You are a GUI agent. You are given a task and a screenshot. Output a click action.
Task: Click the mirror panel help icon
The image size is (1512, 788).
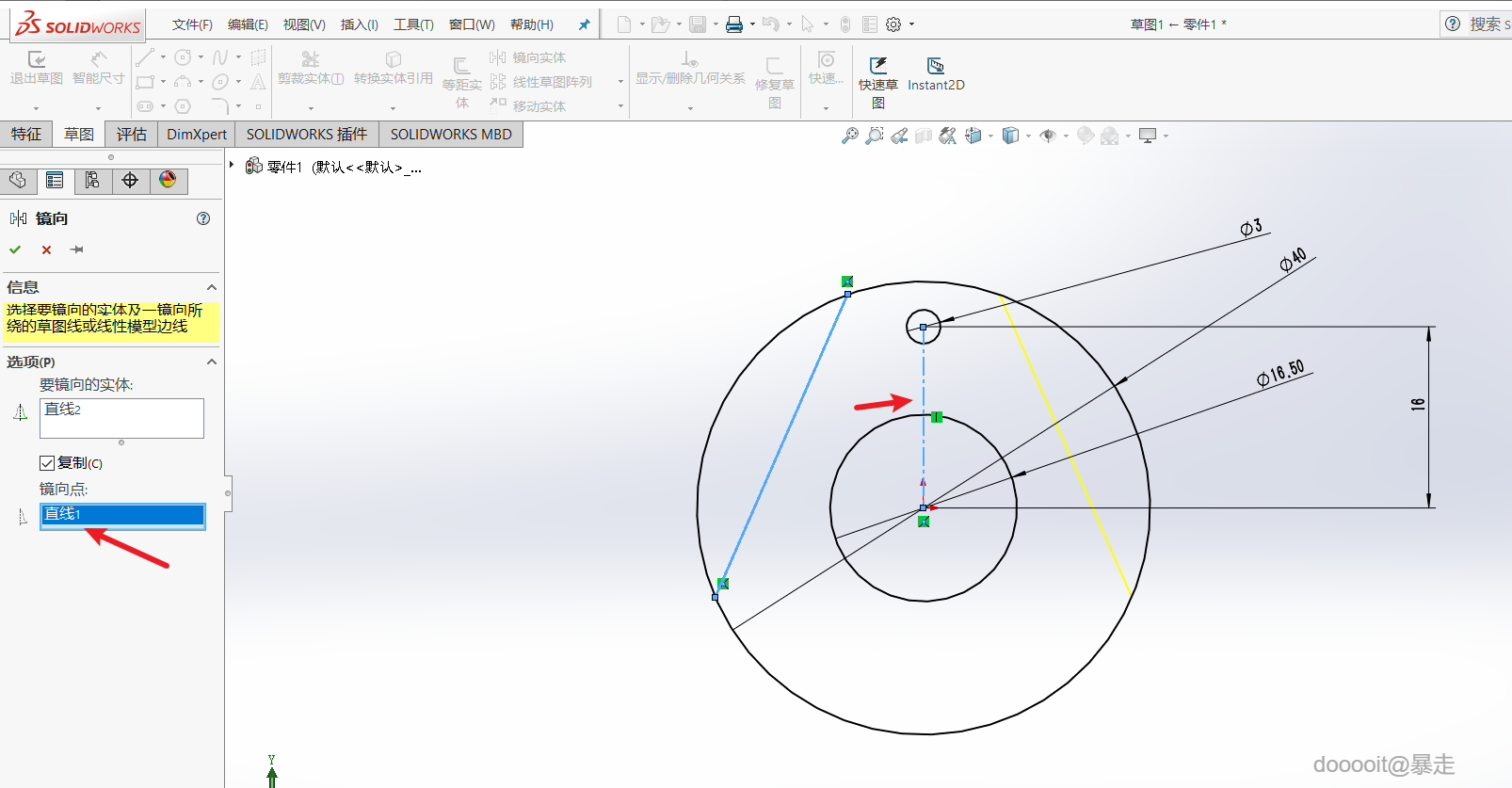[203, 218]
